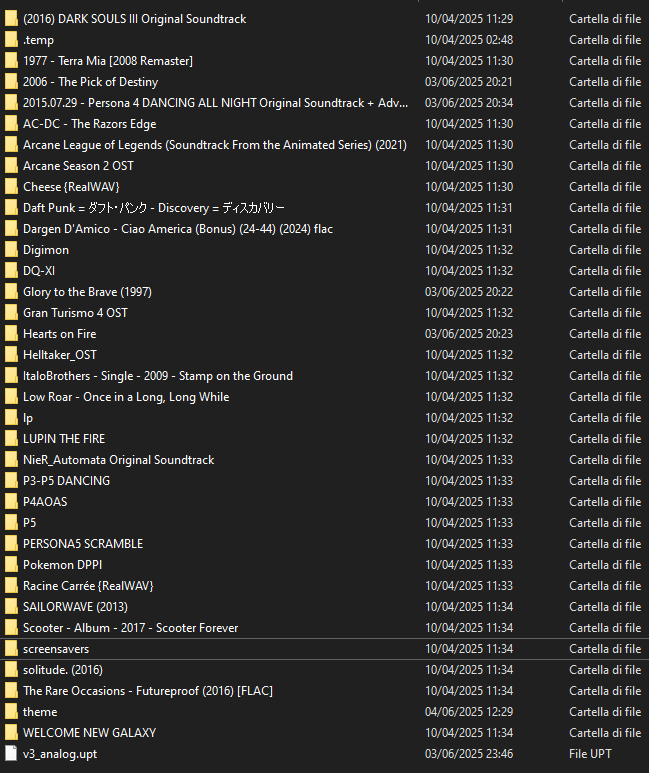649x773 pixels.
Task: Click folder icon of The Pick of Destiny
Action: [x=11, y=82]
